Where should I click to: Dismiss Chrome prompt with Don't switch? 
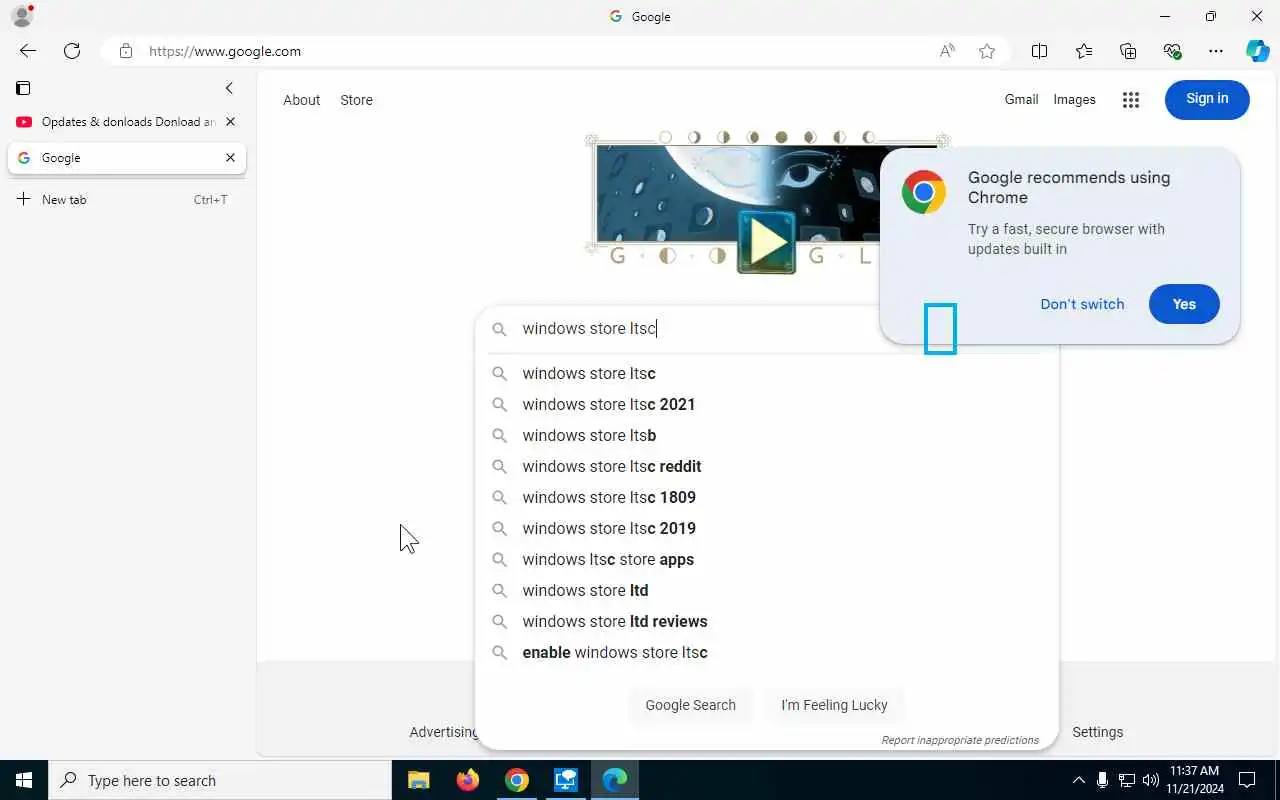click(x=1082, y=304)
